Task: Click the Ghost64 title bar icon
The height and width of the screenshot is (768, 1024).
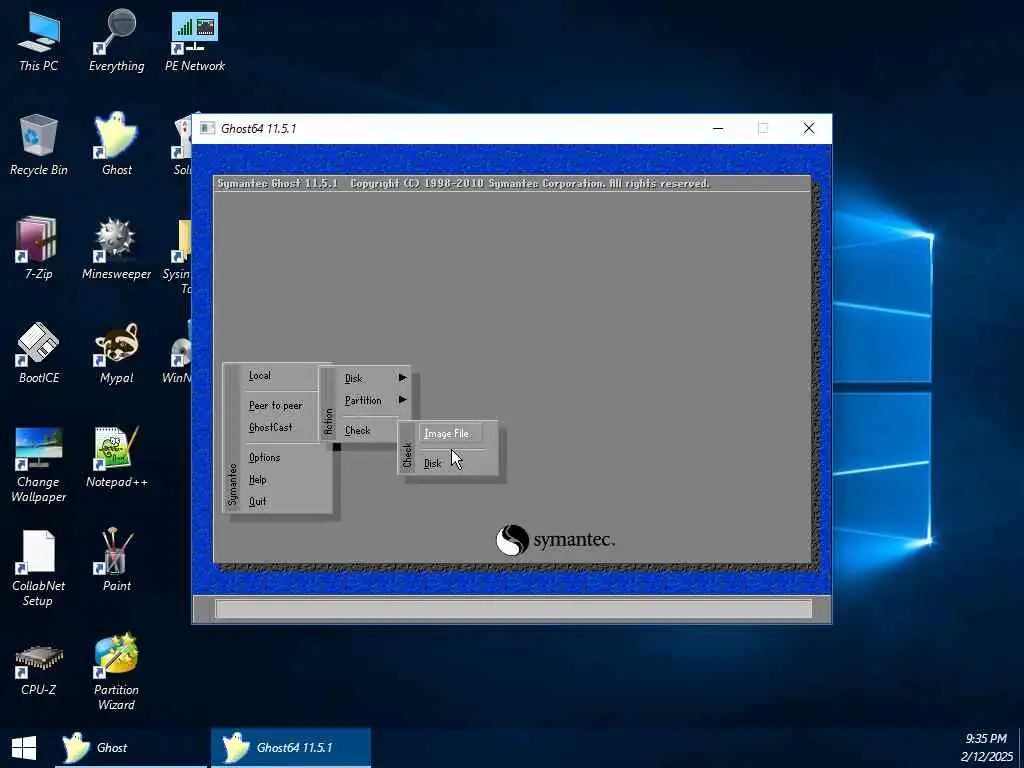Action: 207,128
